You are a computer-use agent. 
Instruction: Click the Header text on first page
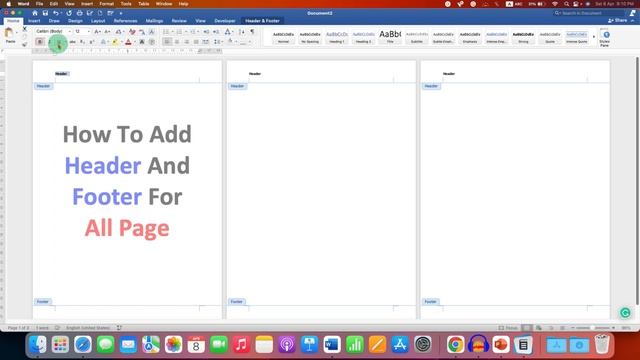click(x=61, y=74)
